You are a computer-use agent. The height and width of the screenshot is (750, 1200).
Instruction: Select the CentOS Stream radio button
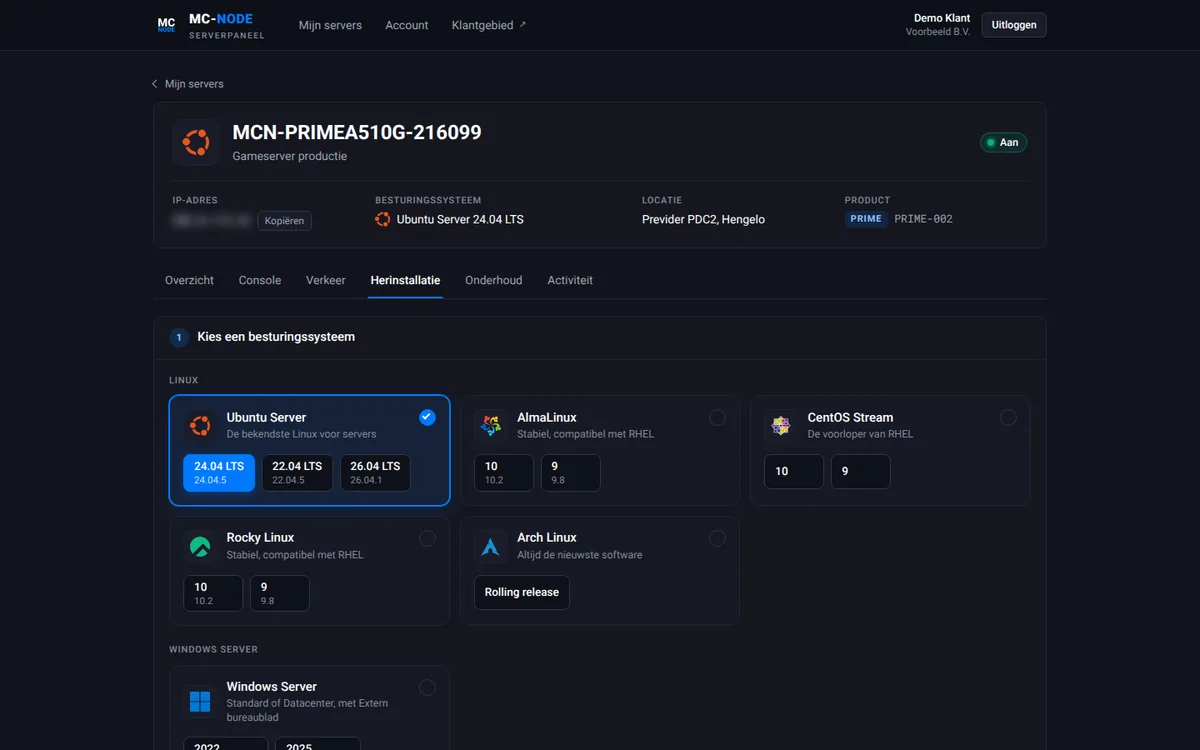pyautogui.click(x=1008, y=418)
